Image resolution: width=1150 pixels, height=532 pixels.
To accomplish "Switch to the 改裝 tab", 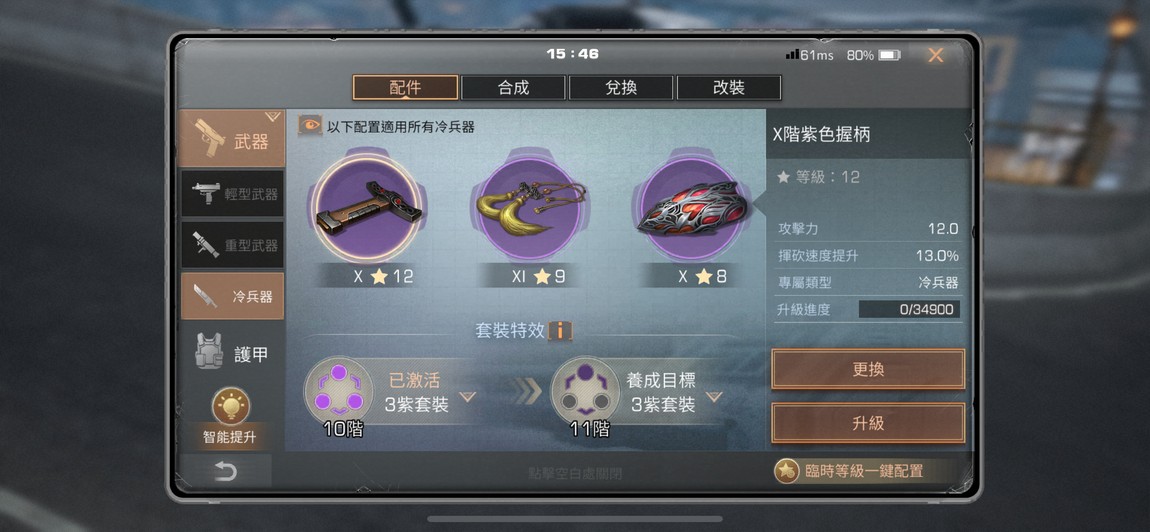I will point(729,87).
